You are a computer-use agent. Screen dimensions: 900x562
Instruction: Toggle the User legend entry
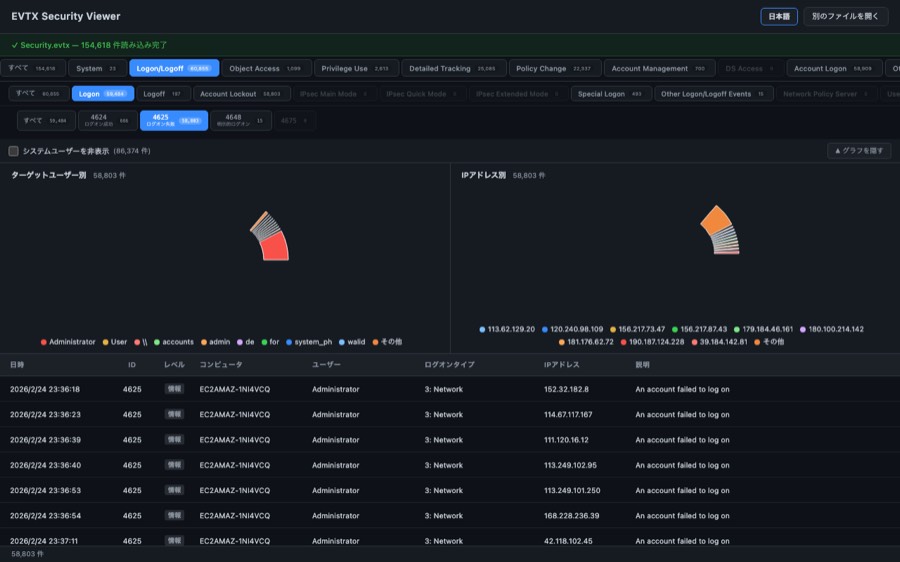click(x=115, y=342)
